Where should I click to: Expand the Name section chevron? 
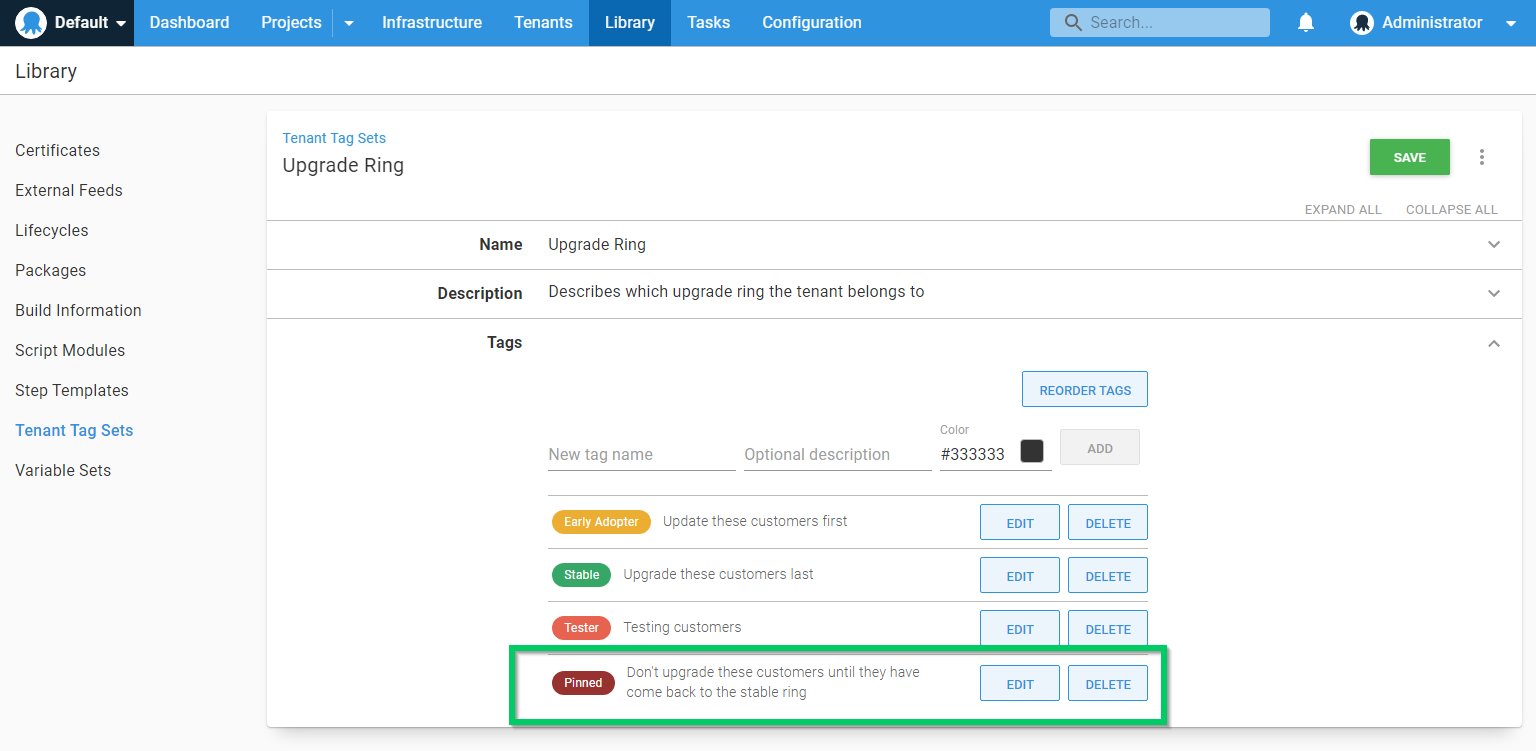click(x=1494, y=245)
